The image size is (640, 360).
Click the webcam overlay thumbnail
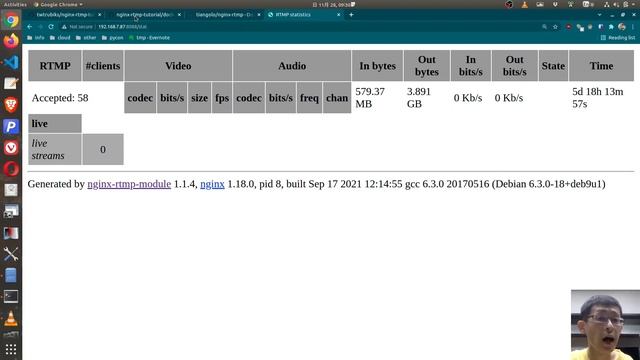click(605, 325)
